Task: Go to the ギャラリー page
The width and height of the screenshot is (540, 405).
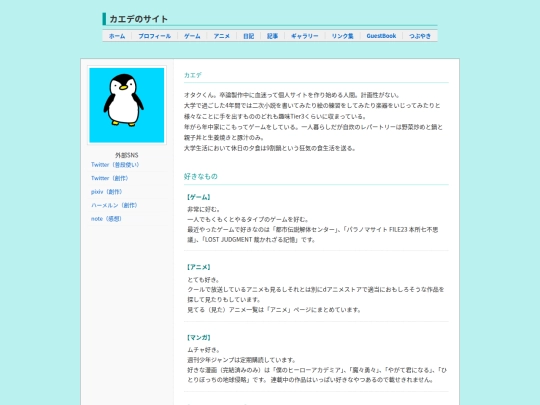Action: (x=305, y=36)
